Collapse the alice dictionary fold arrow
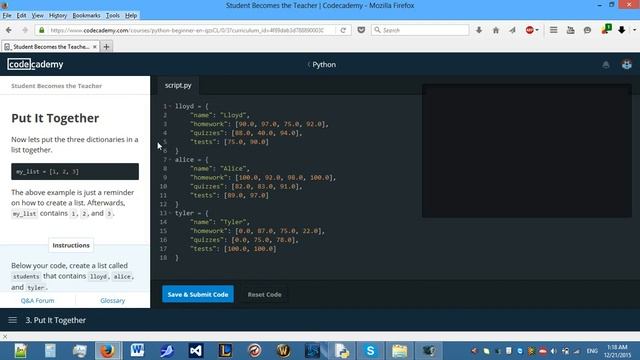The height and width of the screenshot is (360, 640). coord(170,160)
